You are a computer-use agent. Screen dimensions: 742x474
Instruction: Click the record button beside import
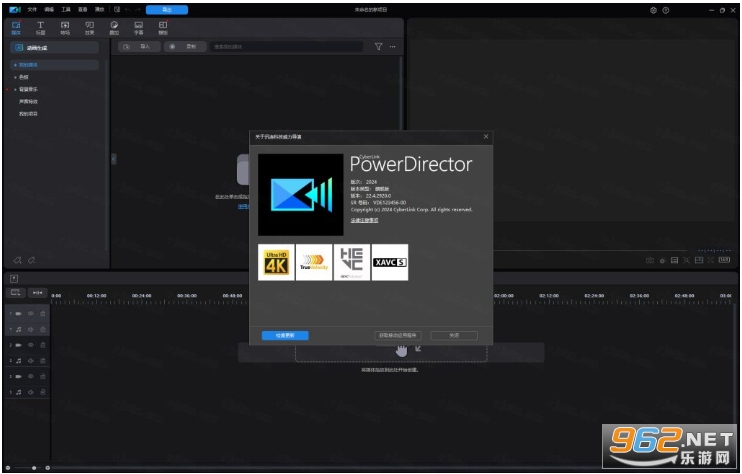[186, 46]
